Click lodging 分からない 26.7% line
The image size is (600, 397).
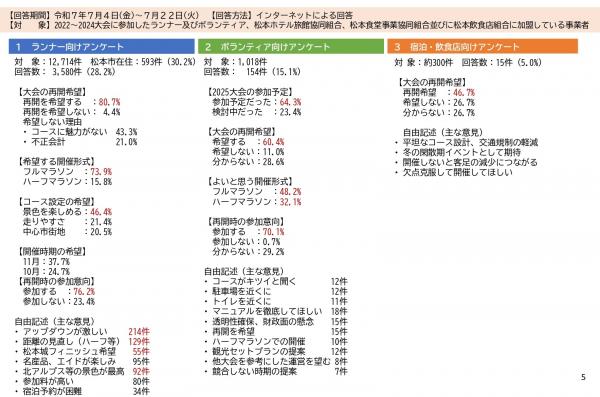(x=439, y=113)
